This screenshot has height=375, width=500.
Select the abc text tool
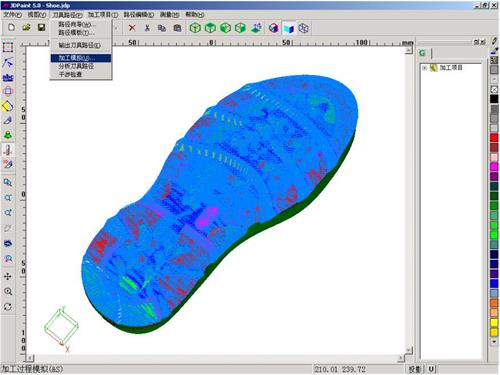coord(8,78)
